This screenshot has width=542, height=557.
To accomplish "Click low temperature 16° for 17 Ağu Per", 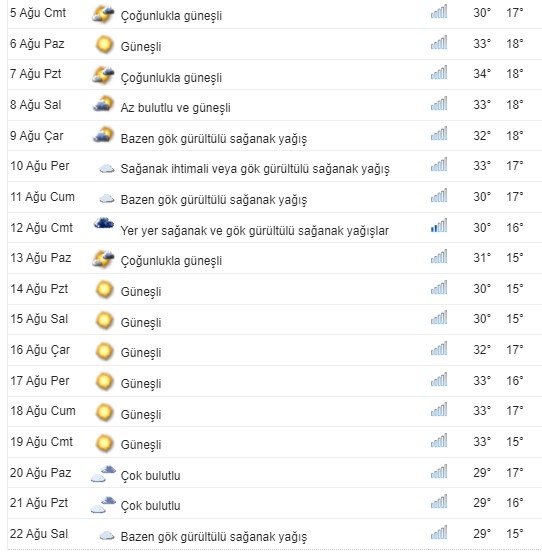I will 515,381.
